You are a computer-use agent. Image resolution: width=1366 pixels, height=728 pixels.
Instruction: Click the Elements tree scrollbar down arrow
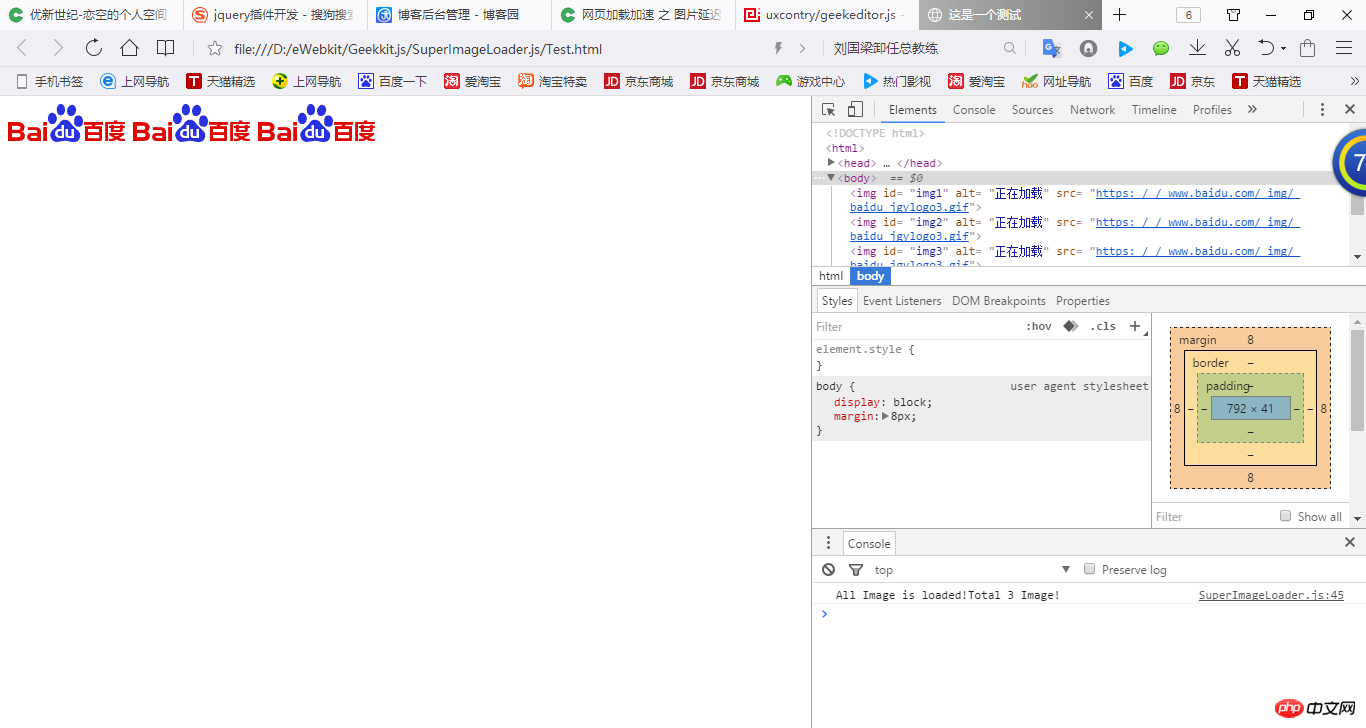click(x=1357, y=257)
